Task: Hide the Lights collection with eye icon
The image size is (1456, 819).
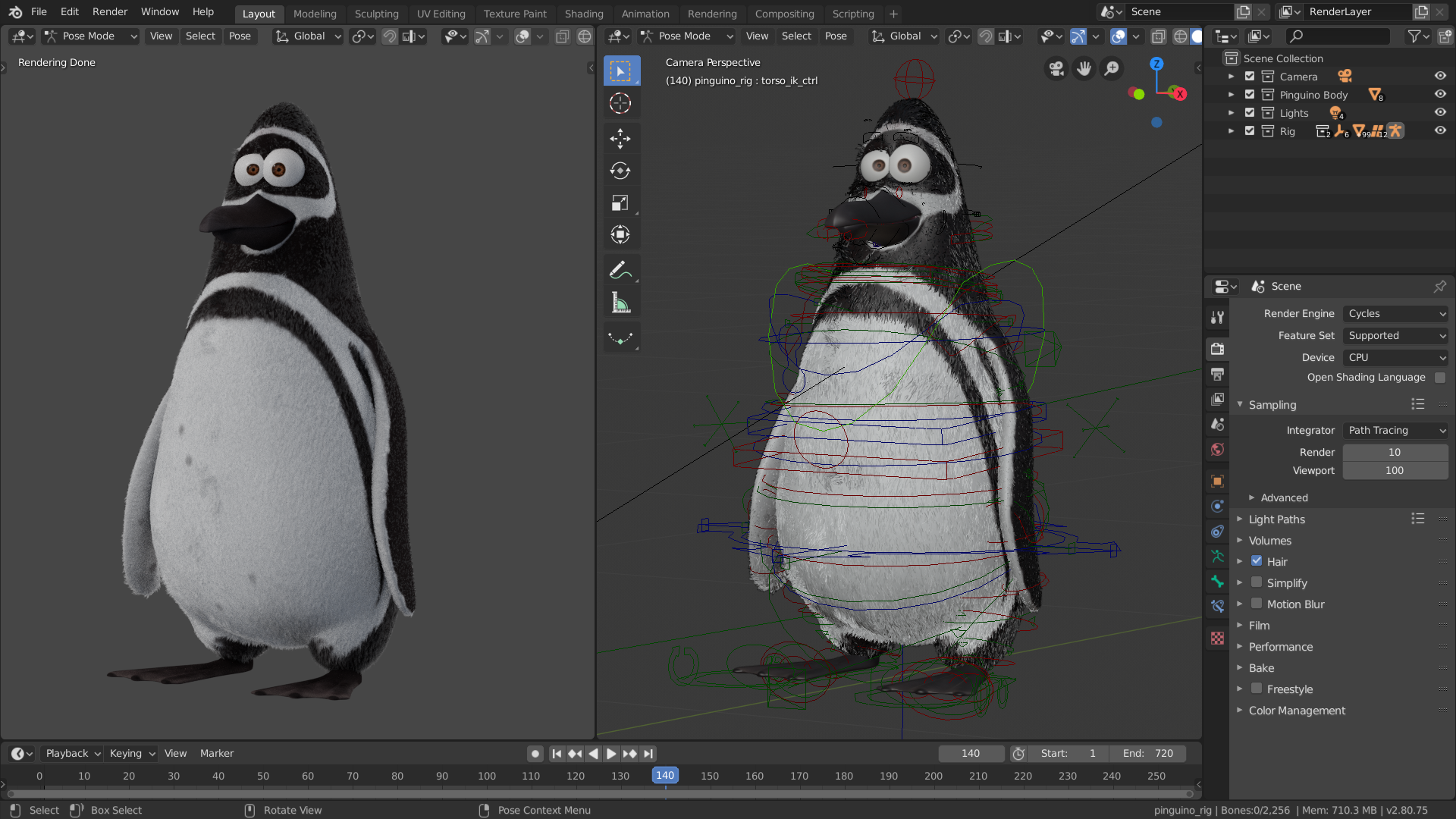Action: [1440, 112]
